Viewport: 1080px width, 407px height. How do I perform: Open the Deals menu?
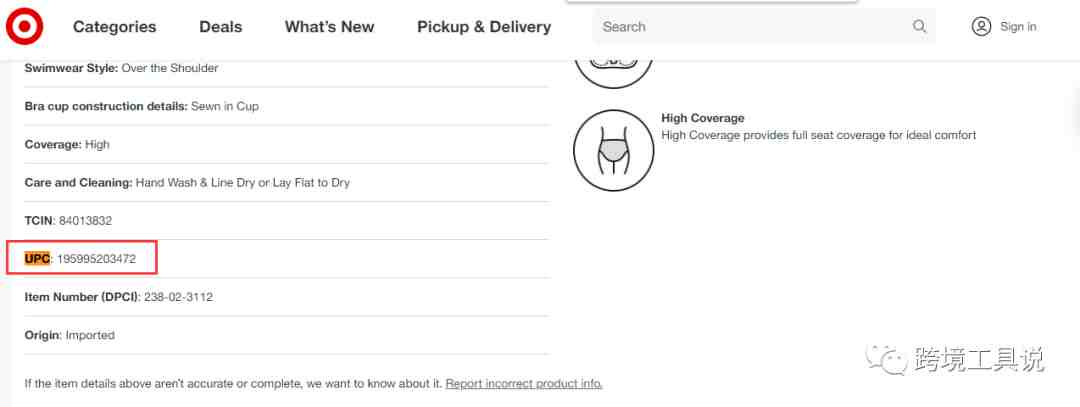pyautogui.click(x=220, y=27)
